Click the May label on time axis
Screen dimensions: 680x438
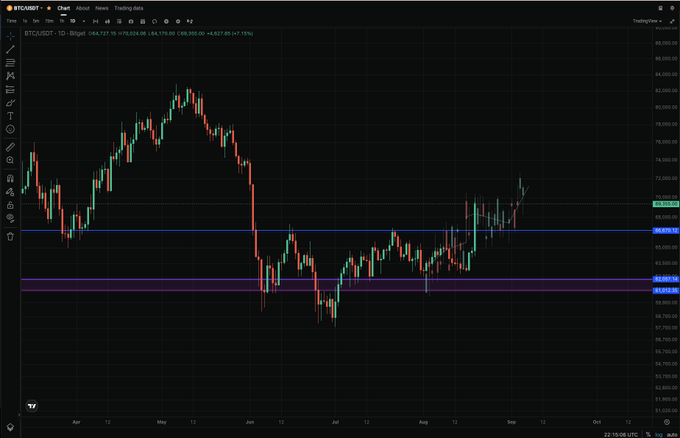point(162,422)
